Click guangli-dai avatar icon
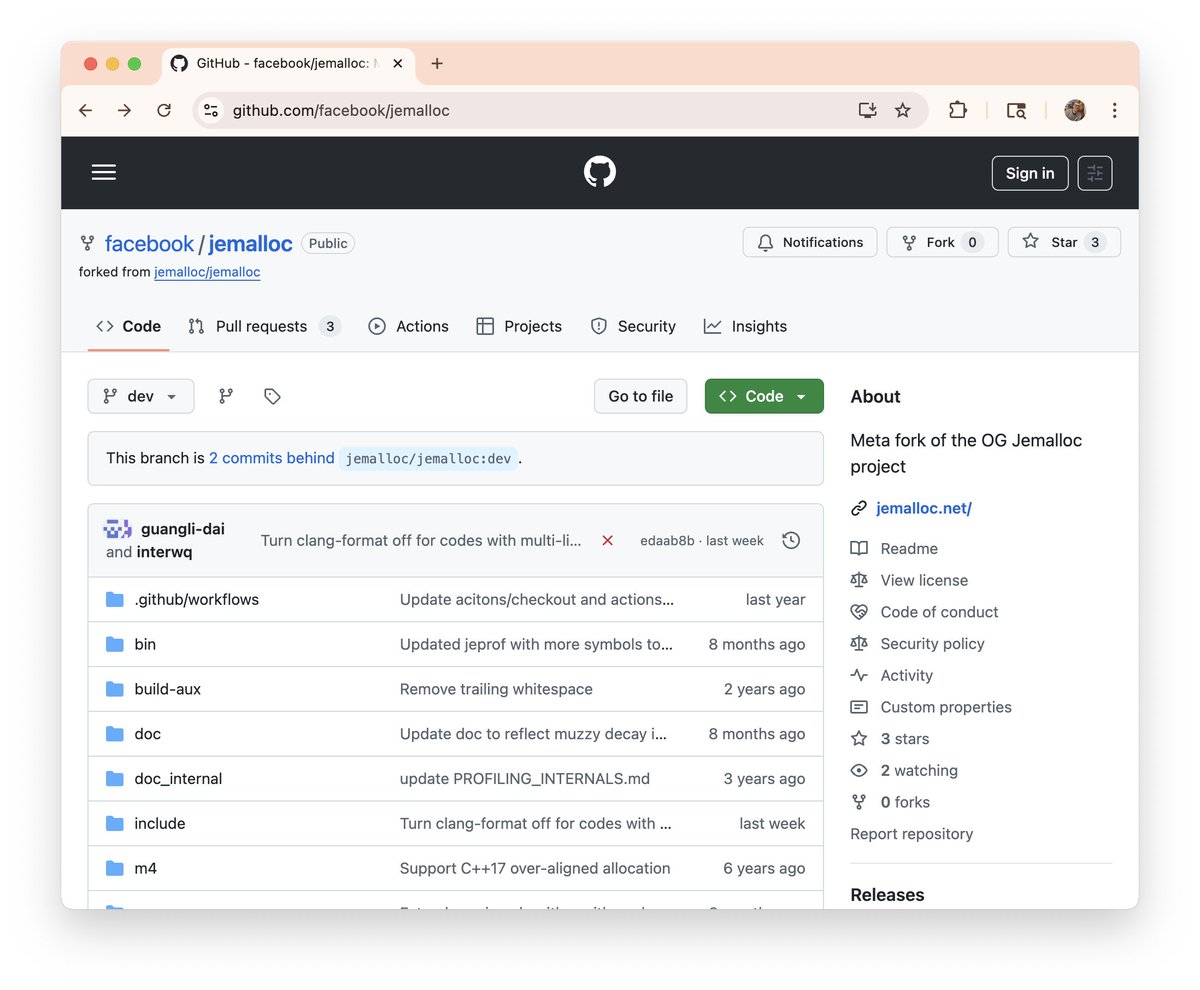1200x990 pixels. 118,529
